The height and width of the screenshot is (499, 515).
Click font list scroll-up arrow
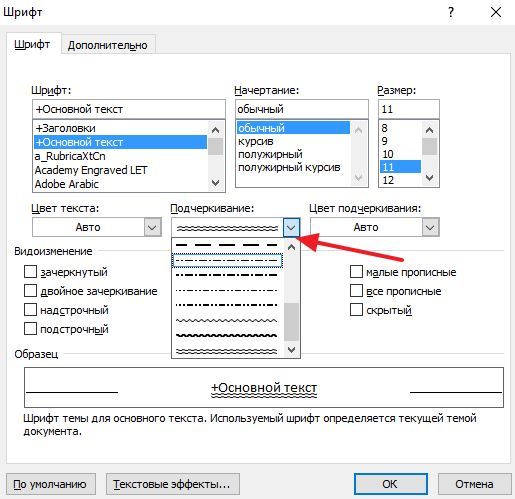[x=216, y=130]
